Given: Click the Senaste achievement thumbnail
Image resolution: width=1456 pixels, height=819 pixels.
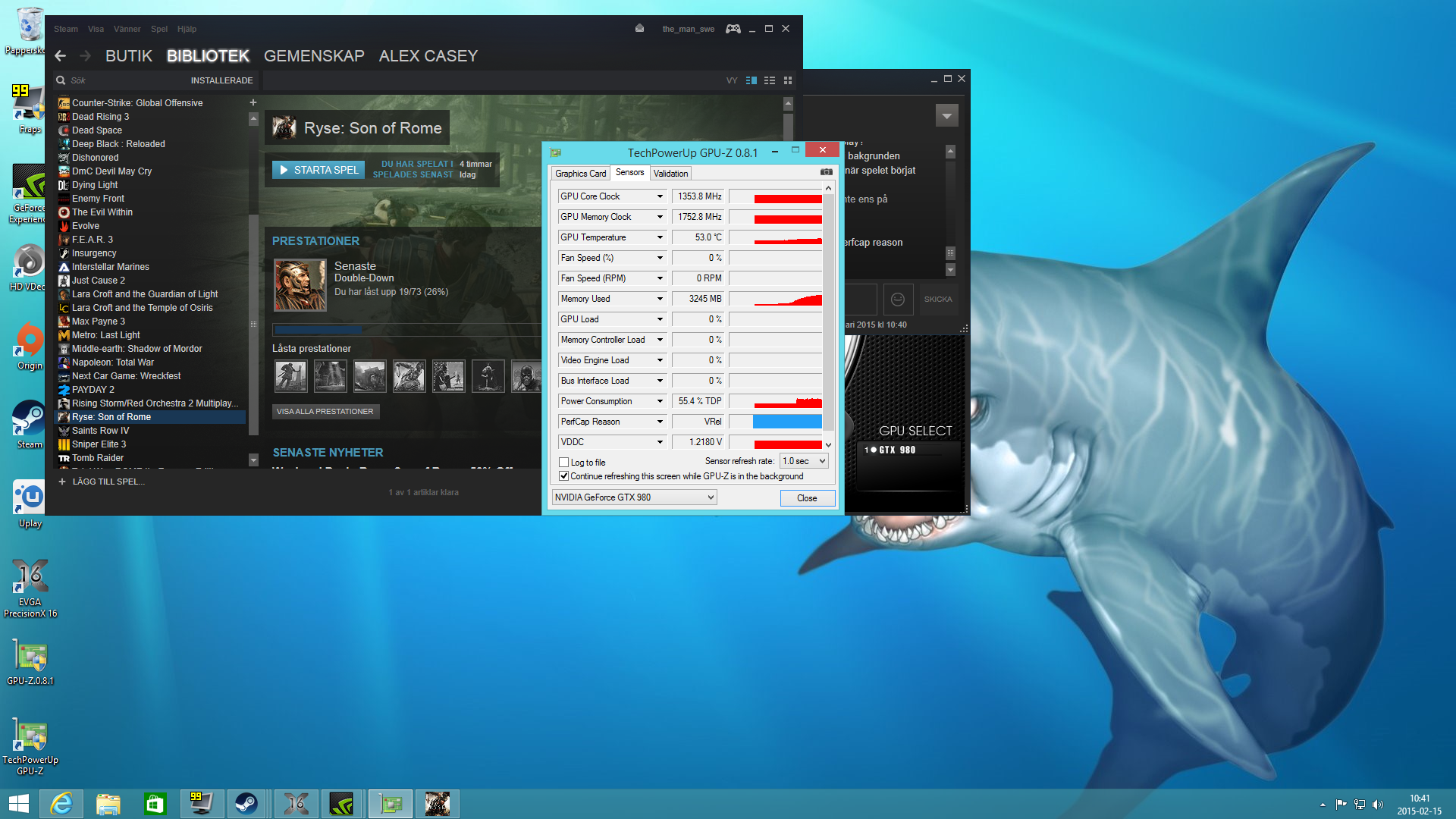Looking at the screenshot, I should click(x=300, y=284).
